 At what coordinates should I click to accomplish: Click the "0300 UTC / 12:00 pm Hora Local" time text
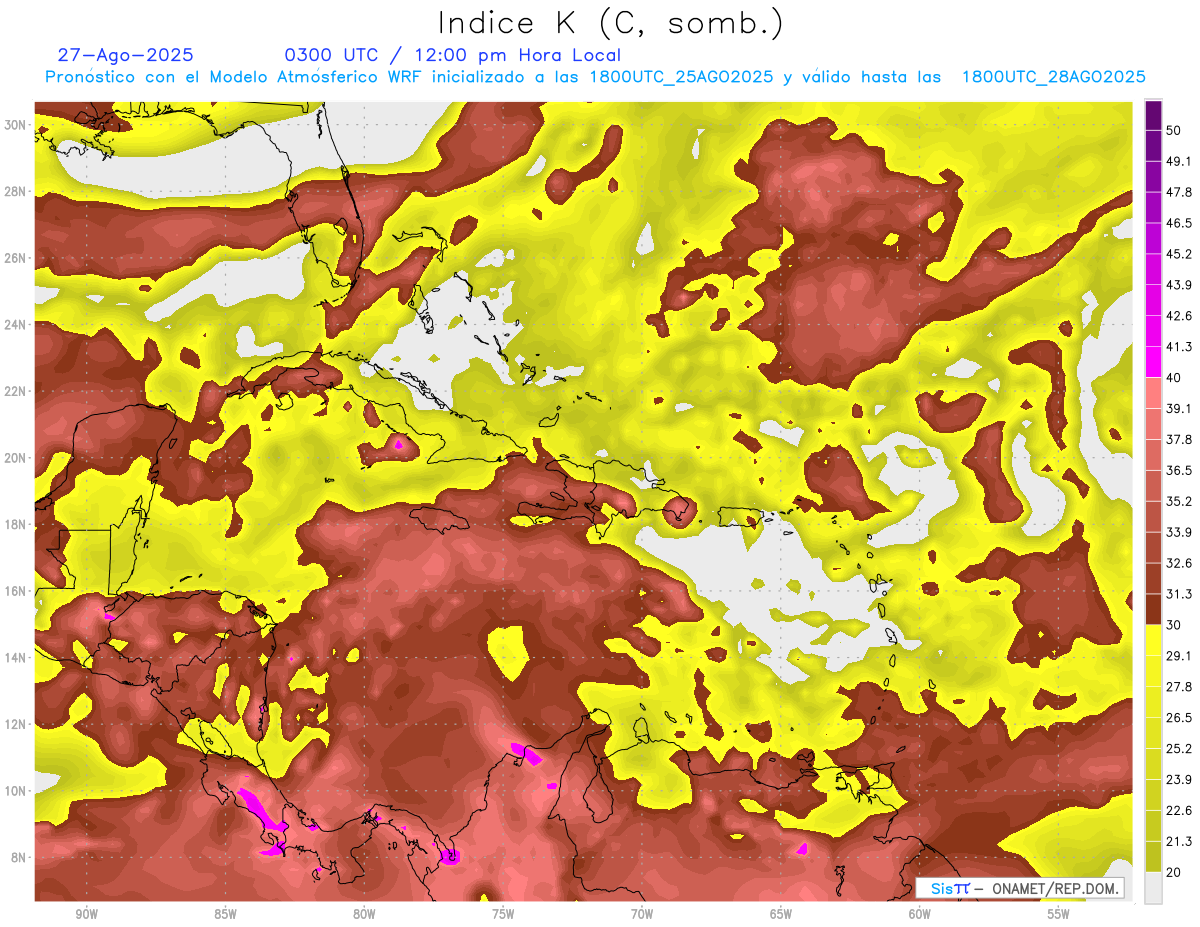(453, 55)
